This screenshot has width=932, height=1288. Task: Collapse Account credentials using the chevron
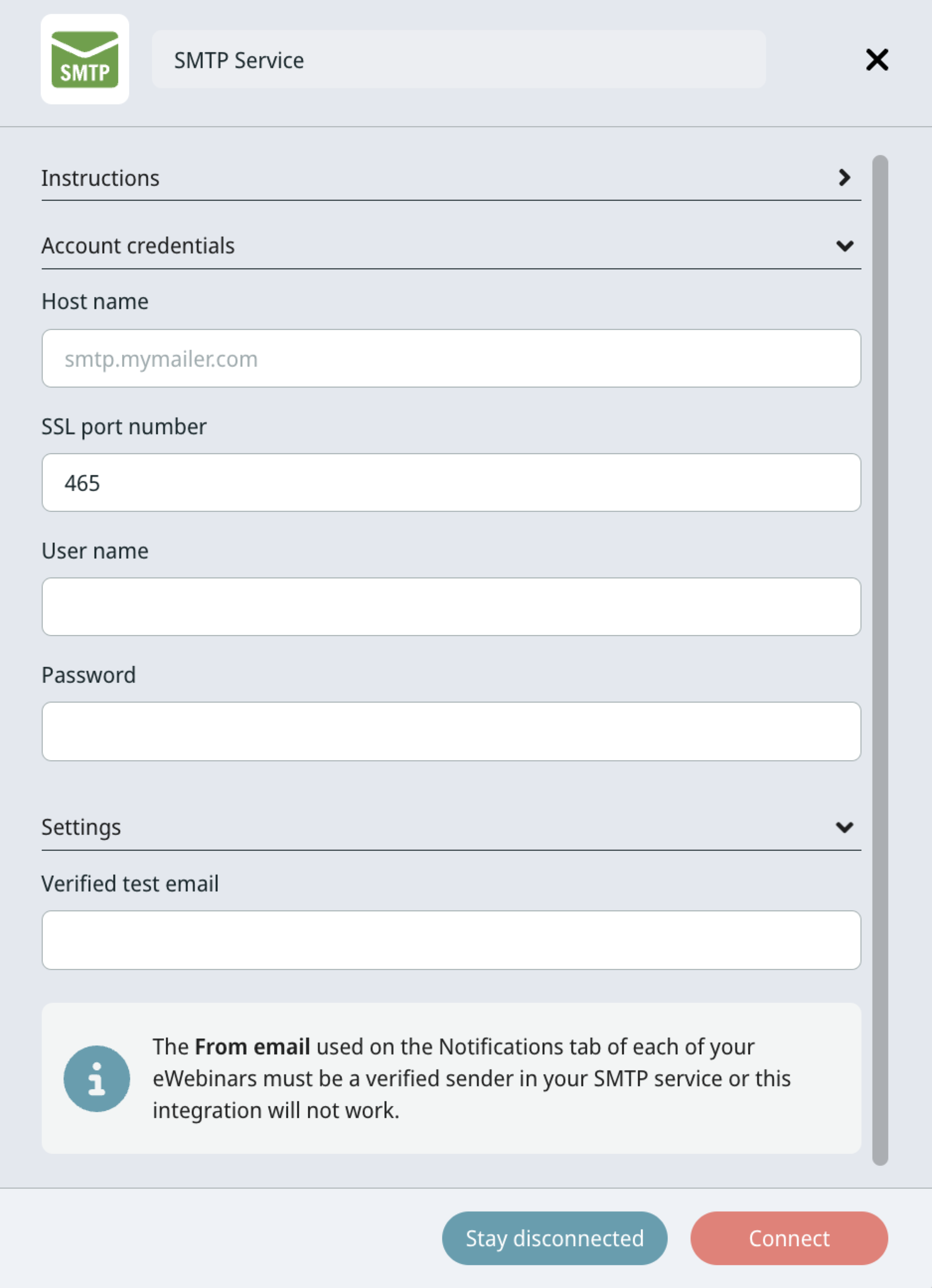point(844,246)
